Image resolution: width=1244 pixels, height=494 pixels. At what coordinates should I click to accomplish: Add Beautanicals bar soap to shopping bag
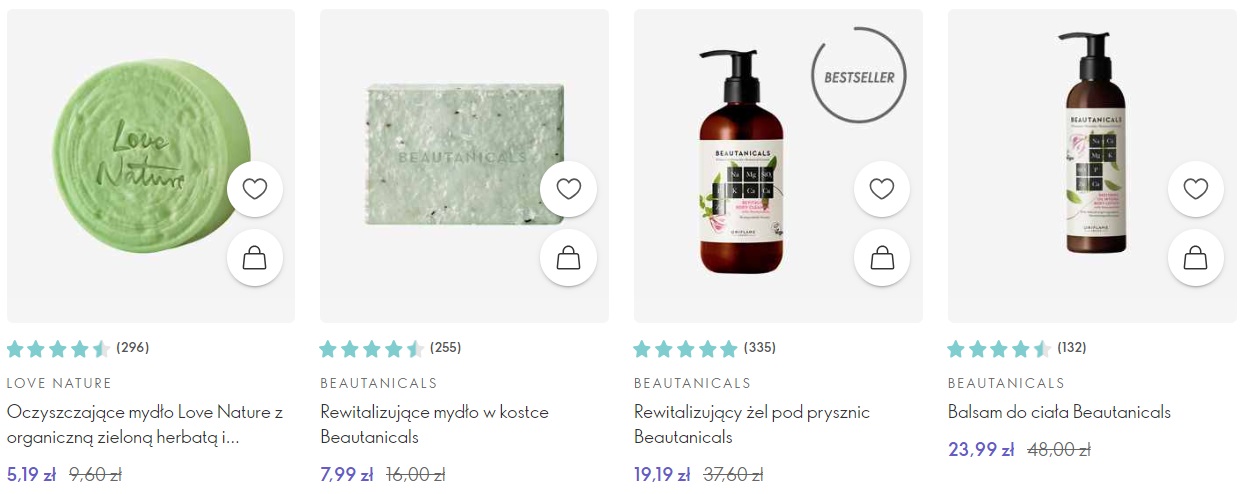tap(568, 258)
